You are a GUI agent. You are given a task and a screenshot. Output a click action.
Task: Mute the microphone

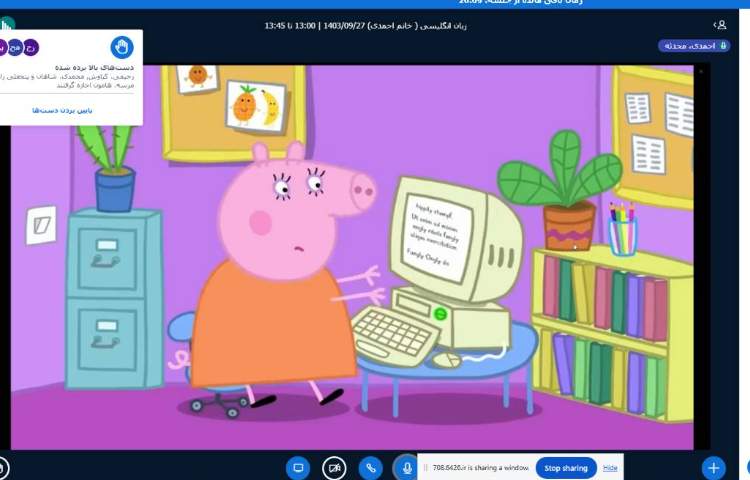[406, 467]
